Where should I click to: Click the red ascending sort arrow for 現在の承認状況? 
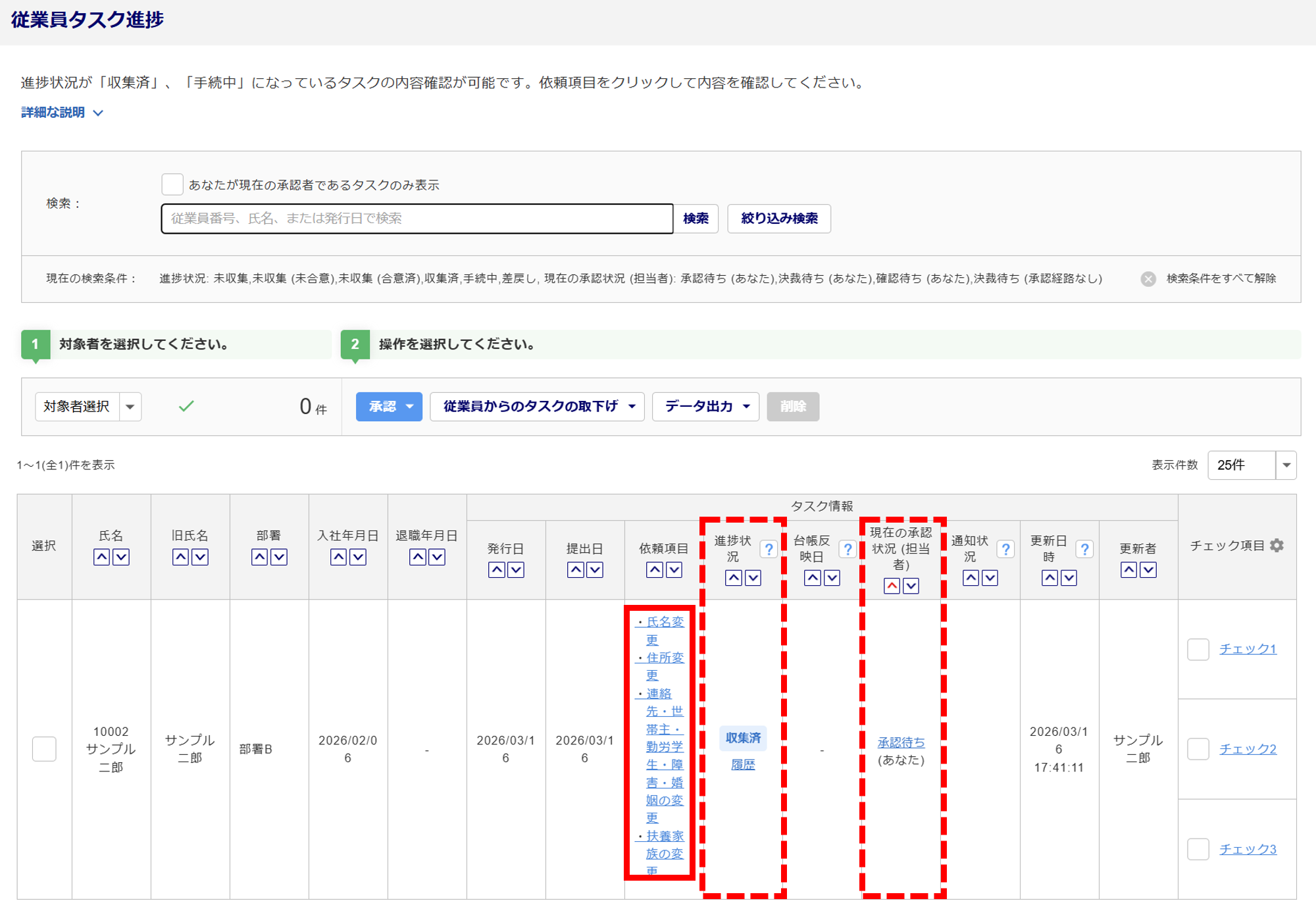click(892, 586)
